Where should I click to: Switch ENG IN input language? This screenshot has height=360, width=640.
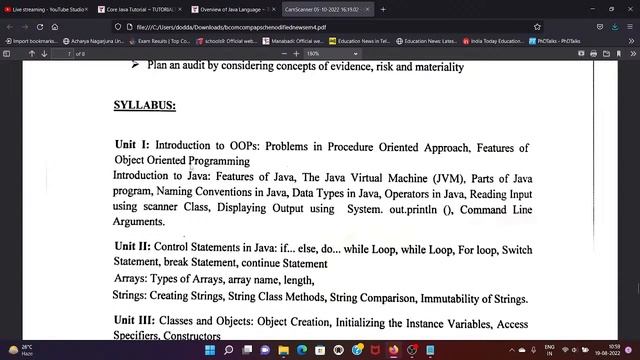click(x=549, y=350)
